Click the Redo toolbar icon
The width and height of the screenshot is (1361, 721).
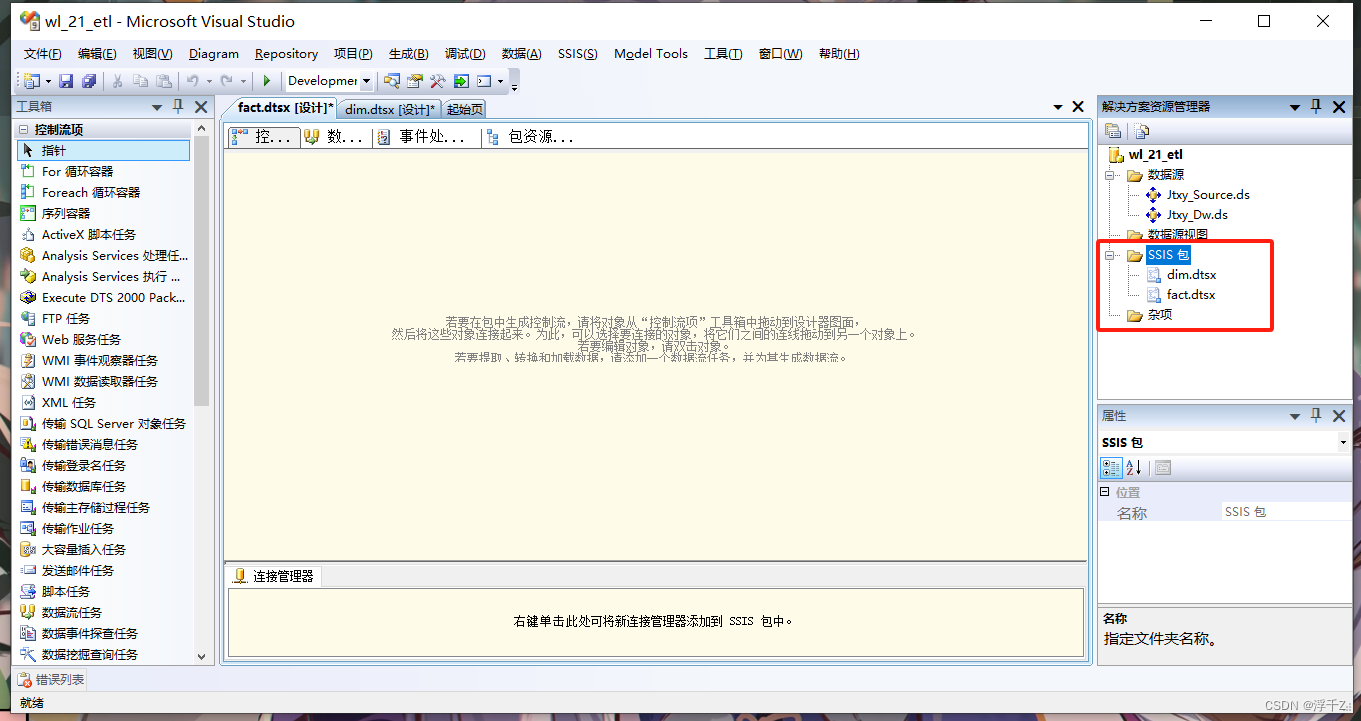(227, 81)
